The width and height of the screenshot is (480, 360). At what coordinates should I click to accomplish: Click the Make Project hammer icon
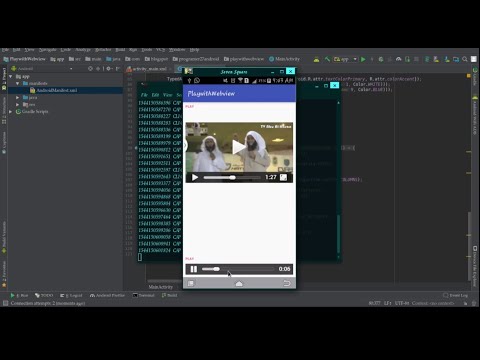327,59
